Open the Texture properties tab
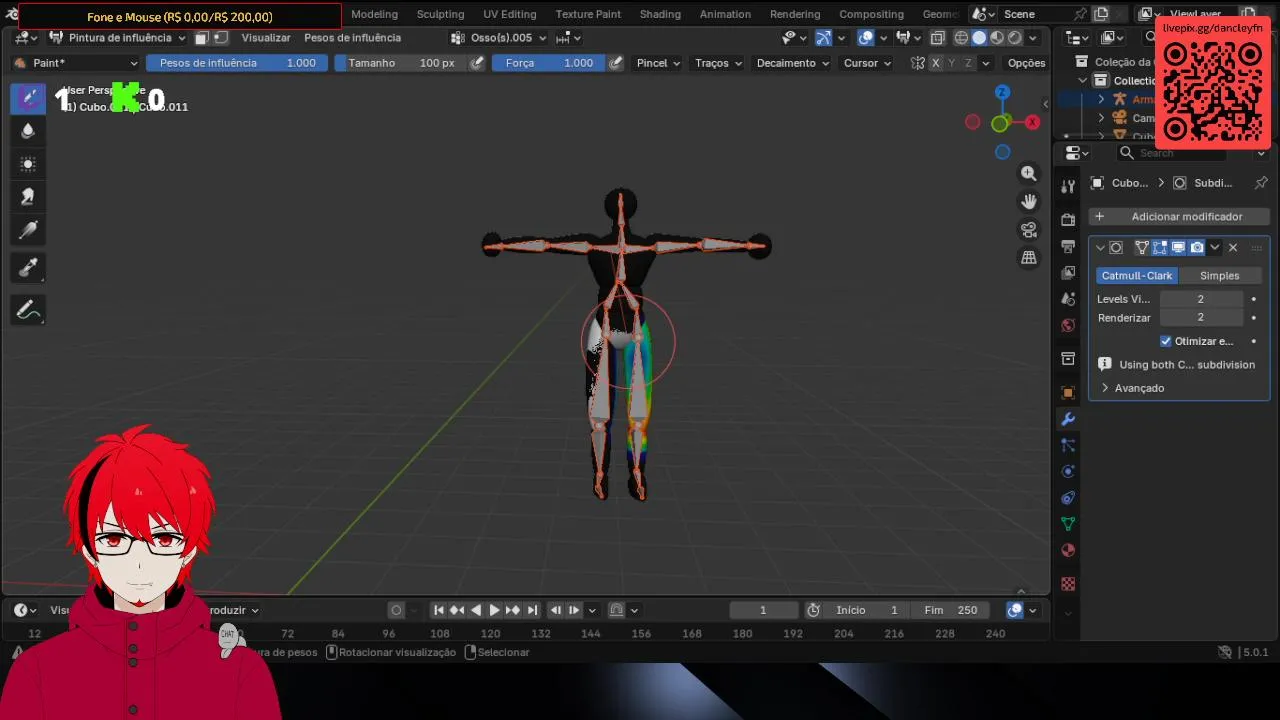 (x=1068, y=583)
